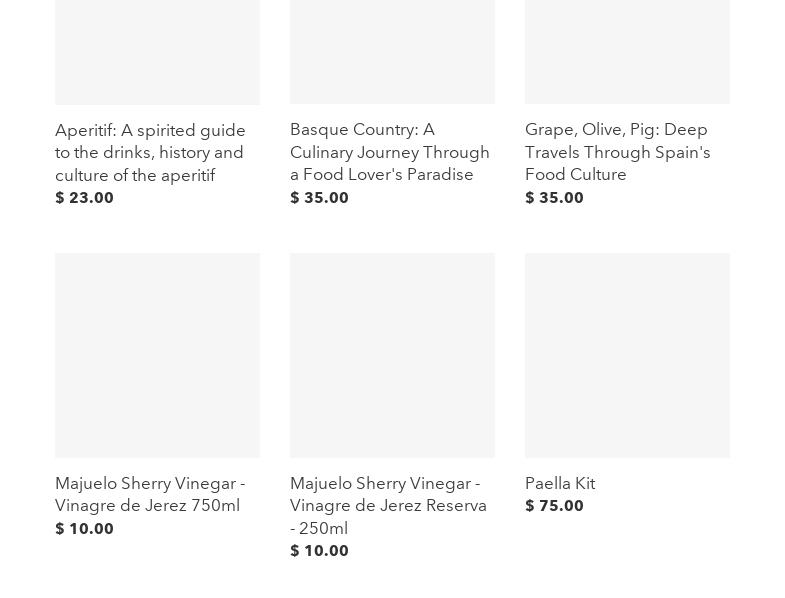Select the $35.00 price under Basque Country

tap(320, 198)
